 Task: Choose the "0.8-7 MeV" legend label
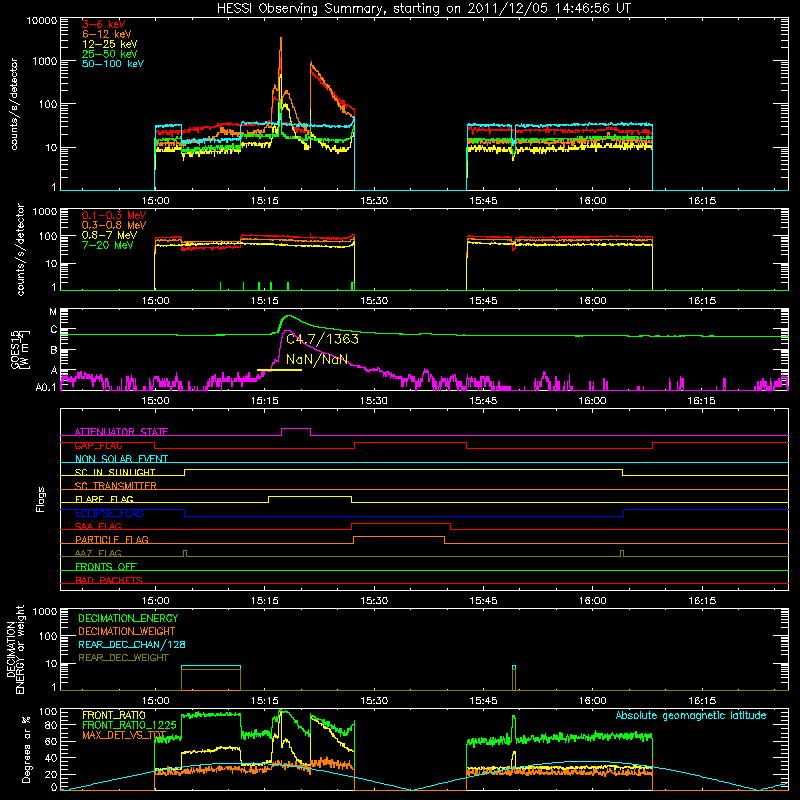pos(110,235)
